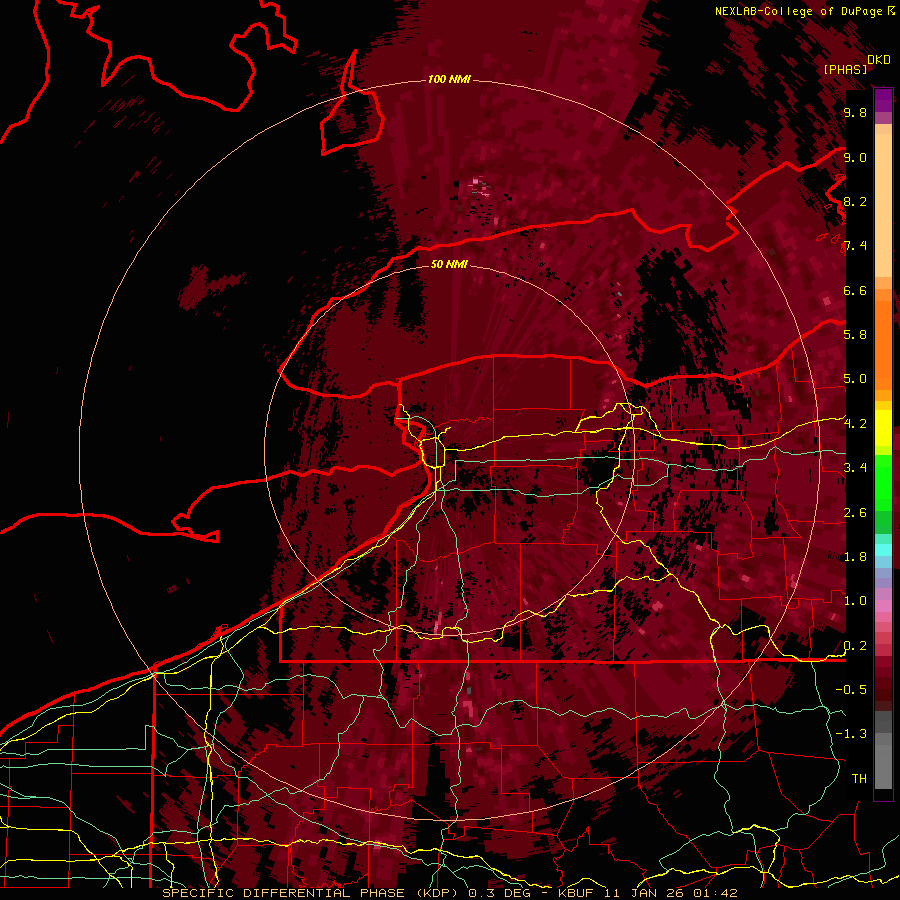Click the 6.6 value on the color scale
Screen dimensions: 900x900
855,290
